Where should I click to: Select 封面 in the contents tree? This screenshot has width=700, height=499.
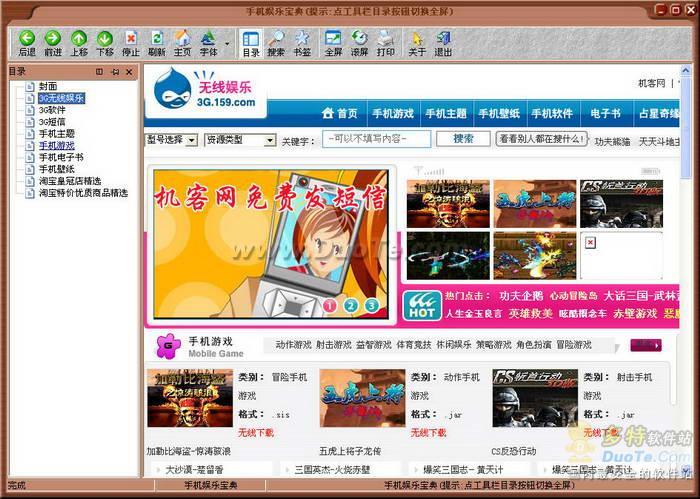pos(48,86)
